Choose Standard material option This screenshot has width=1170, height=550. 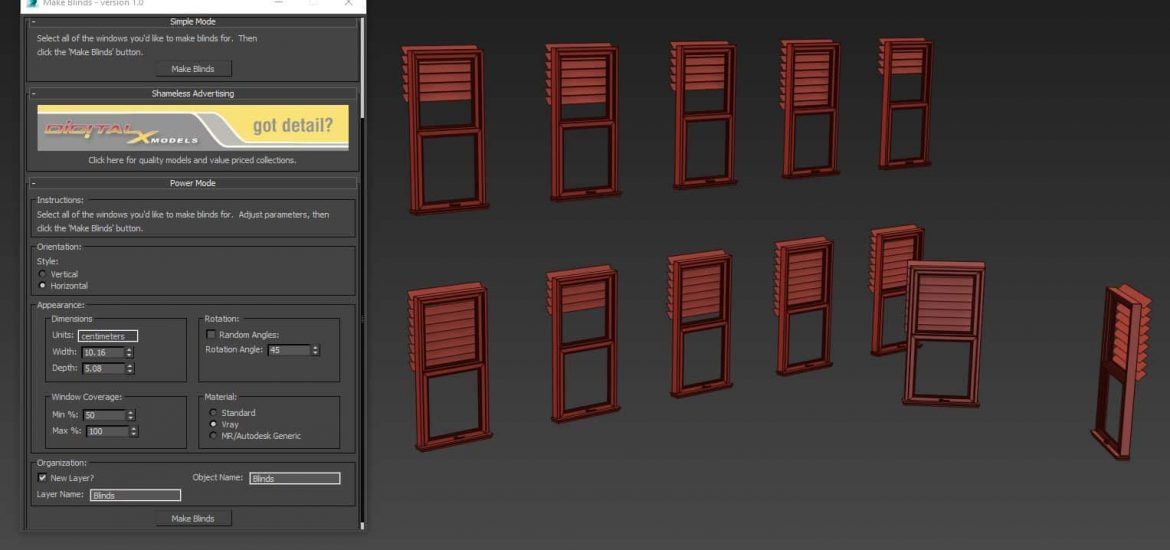click(x=213, y=412)
